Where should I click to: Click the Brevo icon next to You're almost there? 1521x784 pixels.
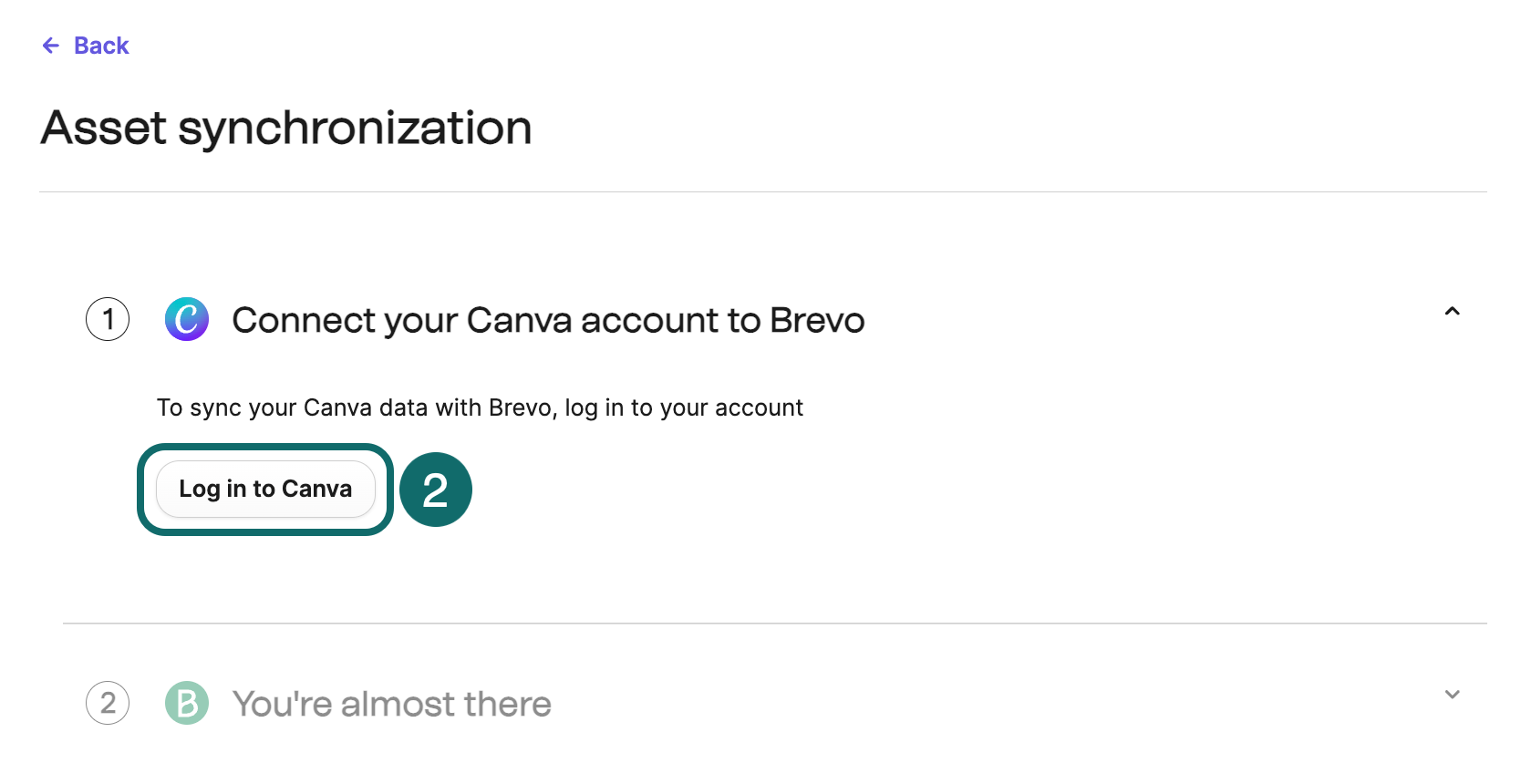point(186,703)
